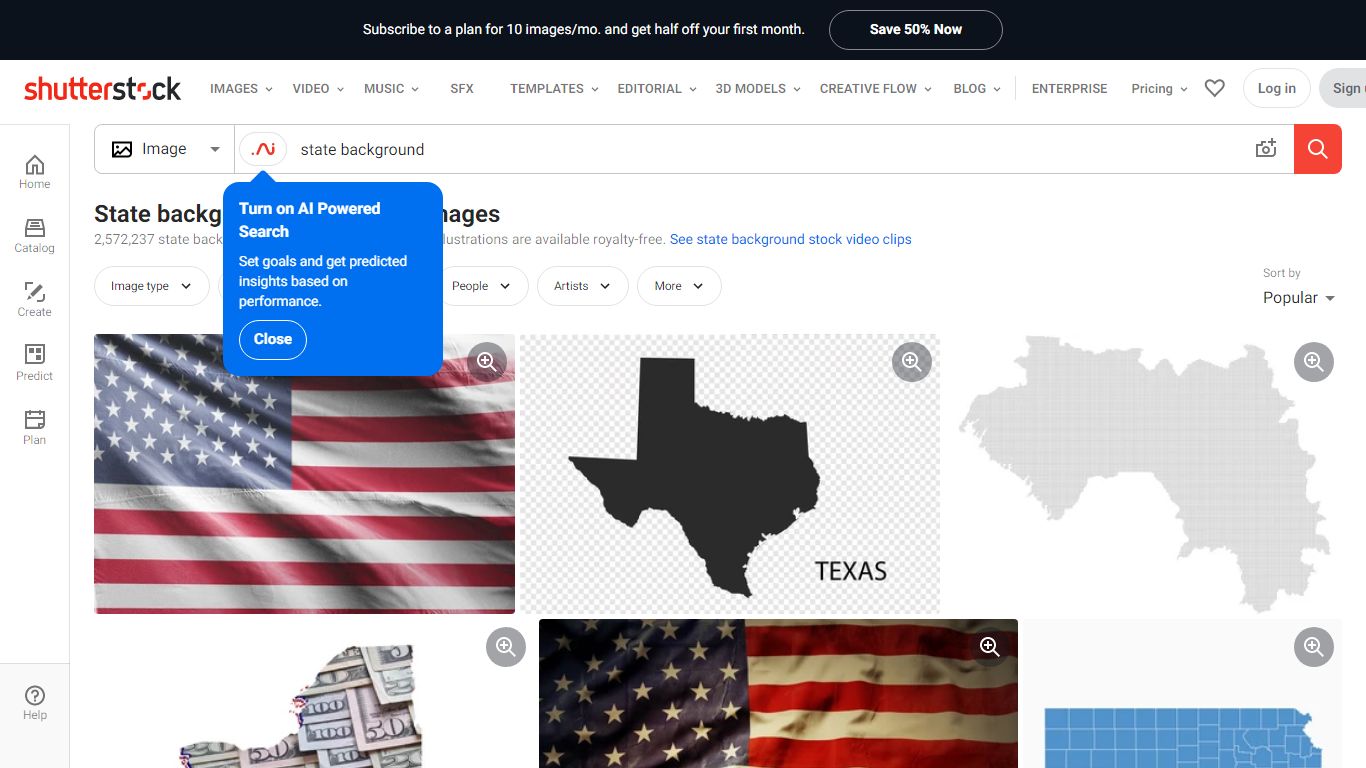Open the Plan sidebar icon
This screenshot has height=768, width=1366.
tap(34, 428)
